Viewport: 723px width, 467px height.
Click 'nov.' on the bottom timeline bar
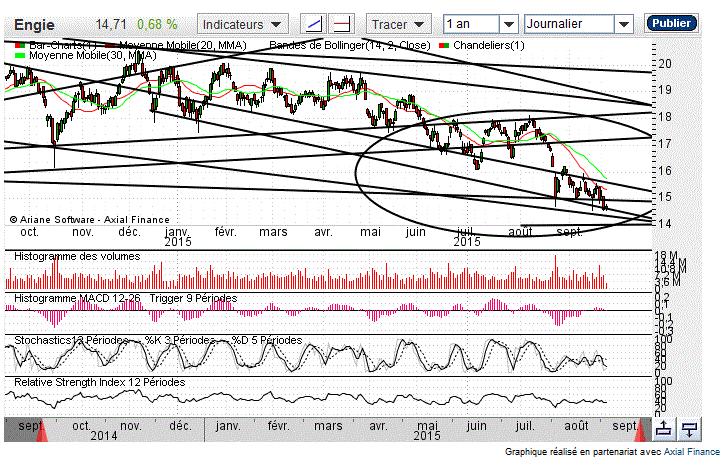coord(130,426)
